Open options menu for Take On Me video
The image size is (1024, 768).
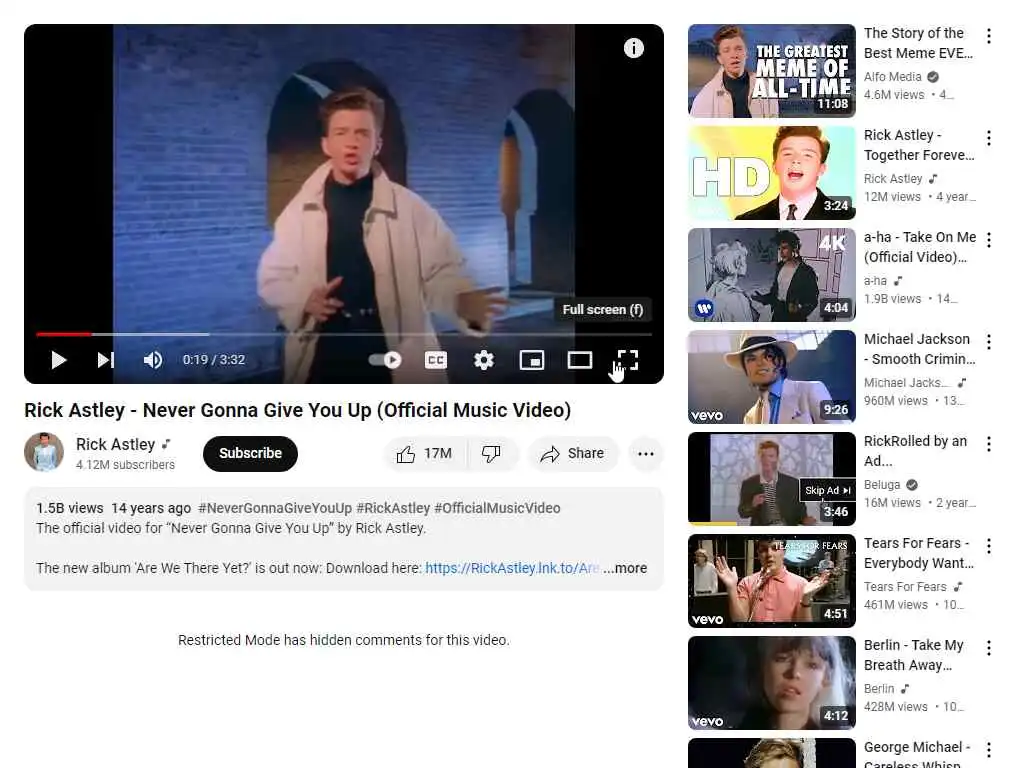point(989,240)
